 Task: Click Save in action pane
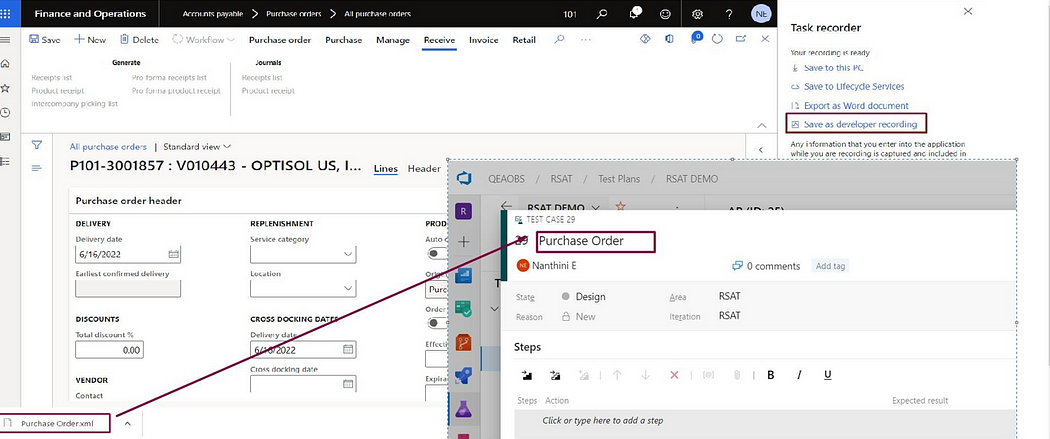pos(44,39)
